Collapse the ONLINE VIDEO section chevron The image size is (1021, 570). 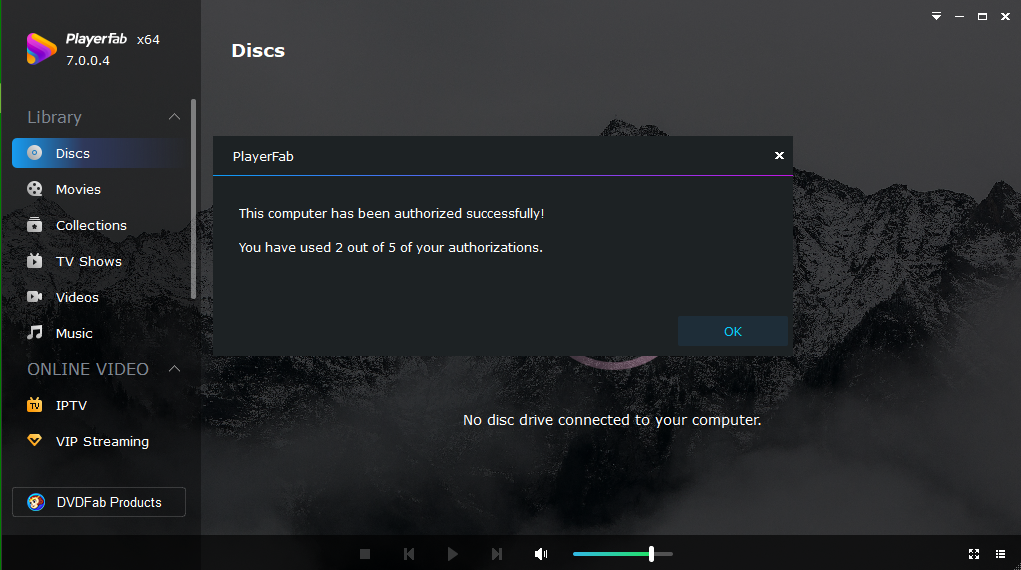[x=174, y=369]
